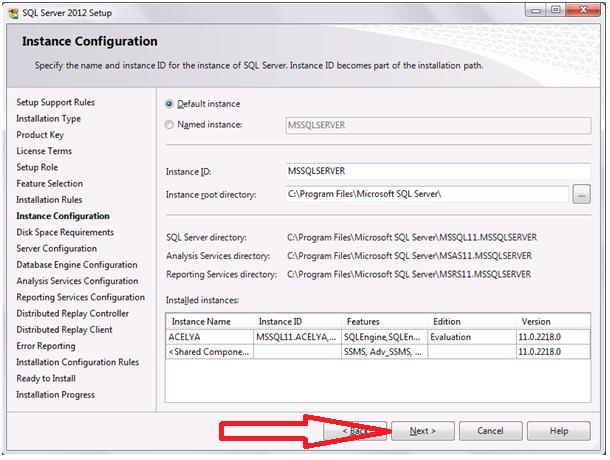610x460 pixels.
Task: Select Setup Support Rules step
Action: [x=56, y=102]
